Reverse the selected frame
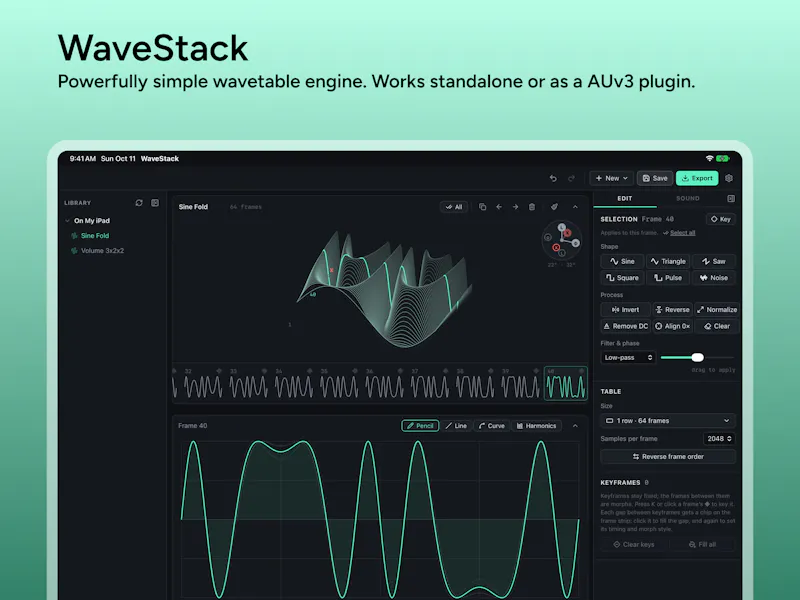Image resolution: width=800 pixels, height=600 pixels. [672, 309]
